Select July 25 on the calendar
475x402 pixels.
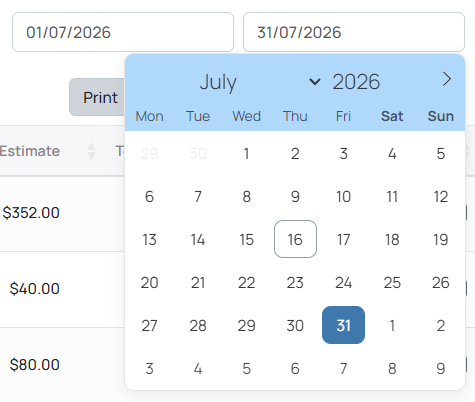tap(392, 283)
